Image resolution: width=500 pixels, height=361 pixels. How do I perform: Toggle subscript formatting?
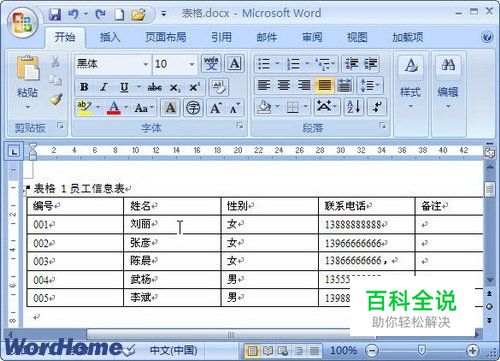(x=175, y=88)
